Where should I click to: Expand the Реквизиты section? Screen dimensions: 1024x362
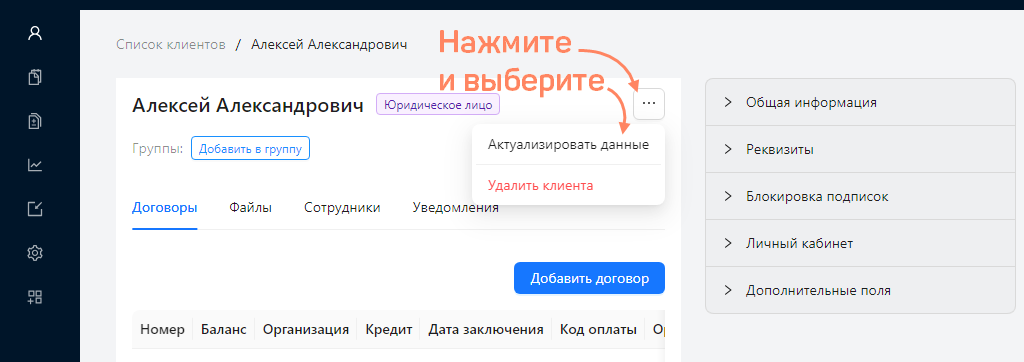860,150
